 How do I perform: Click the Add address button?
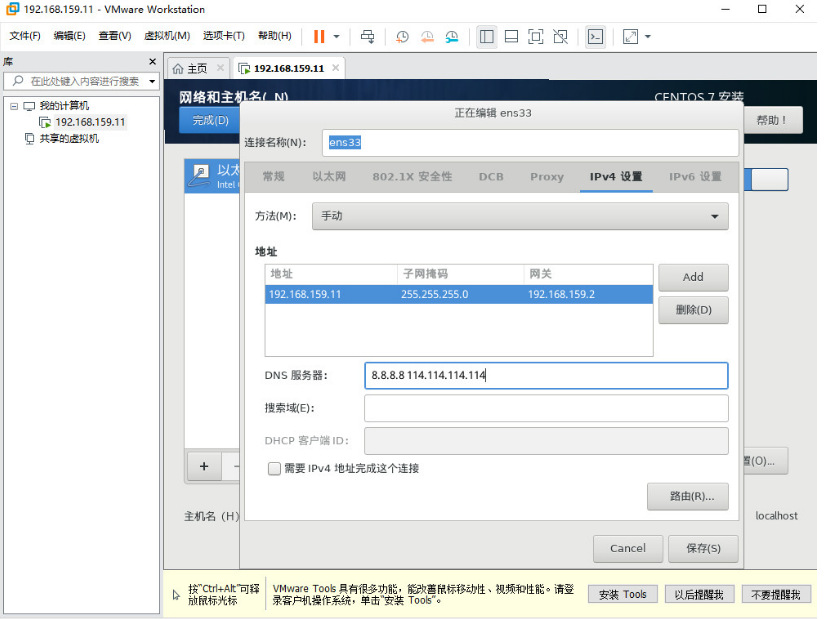693,277
